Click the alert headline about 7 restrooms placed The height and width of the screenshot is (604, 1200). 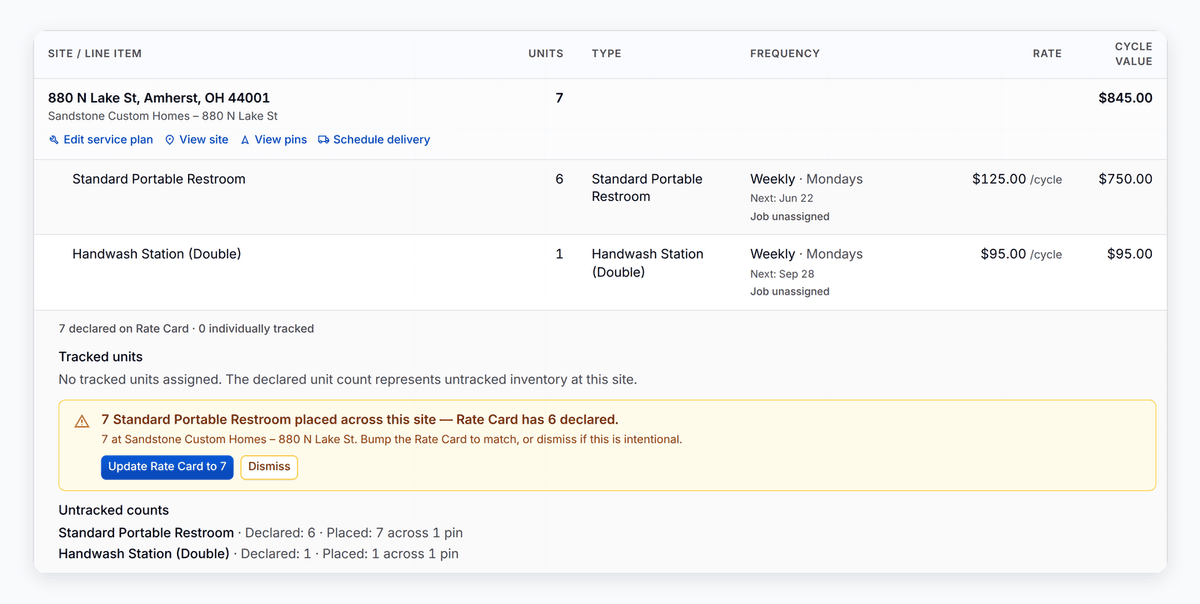(360, 420)
